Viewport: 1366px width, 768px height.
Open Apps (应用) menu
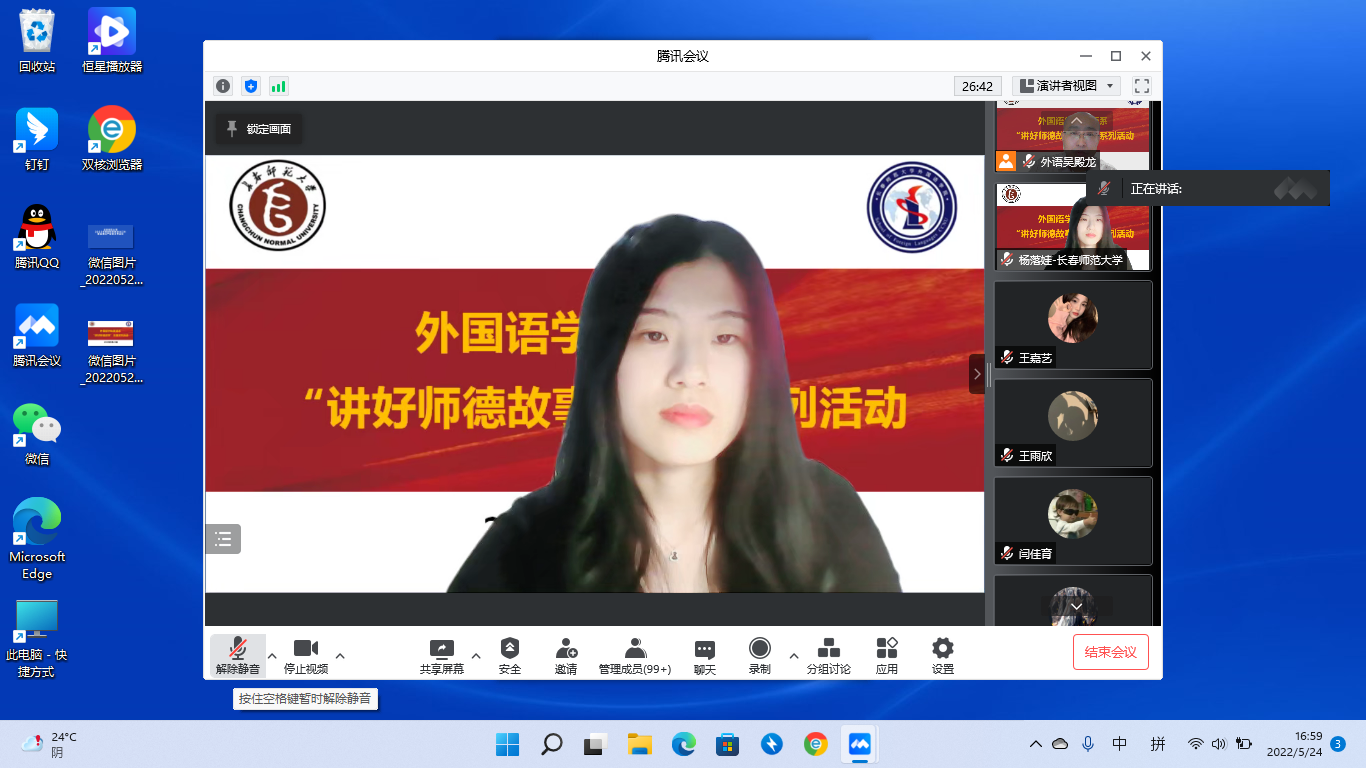coord(887,655)
